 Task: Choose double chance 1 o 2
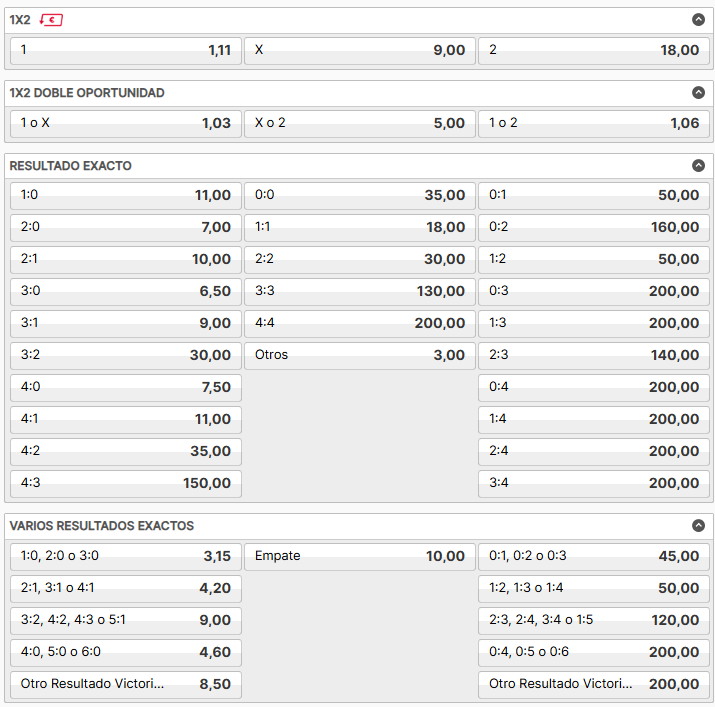(x=594, y=124)
